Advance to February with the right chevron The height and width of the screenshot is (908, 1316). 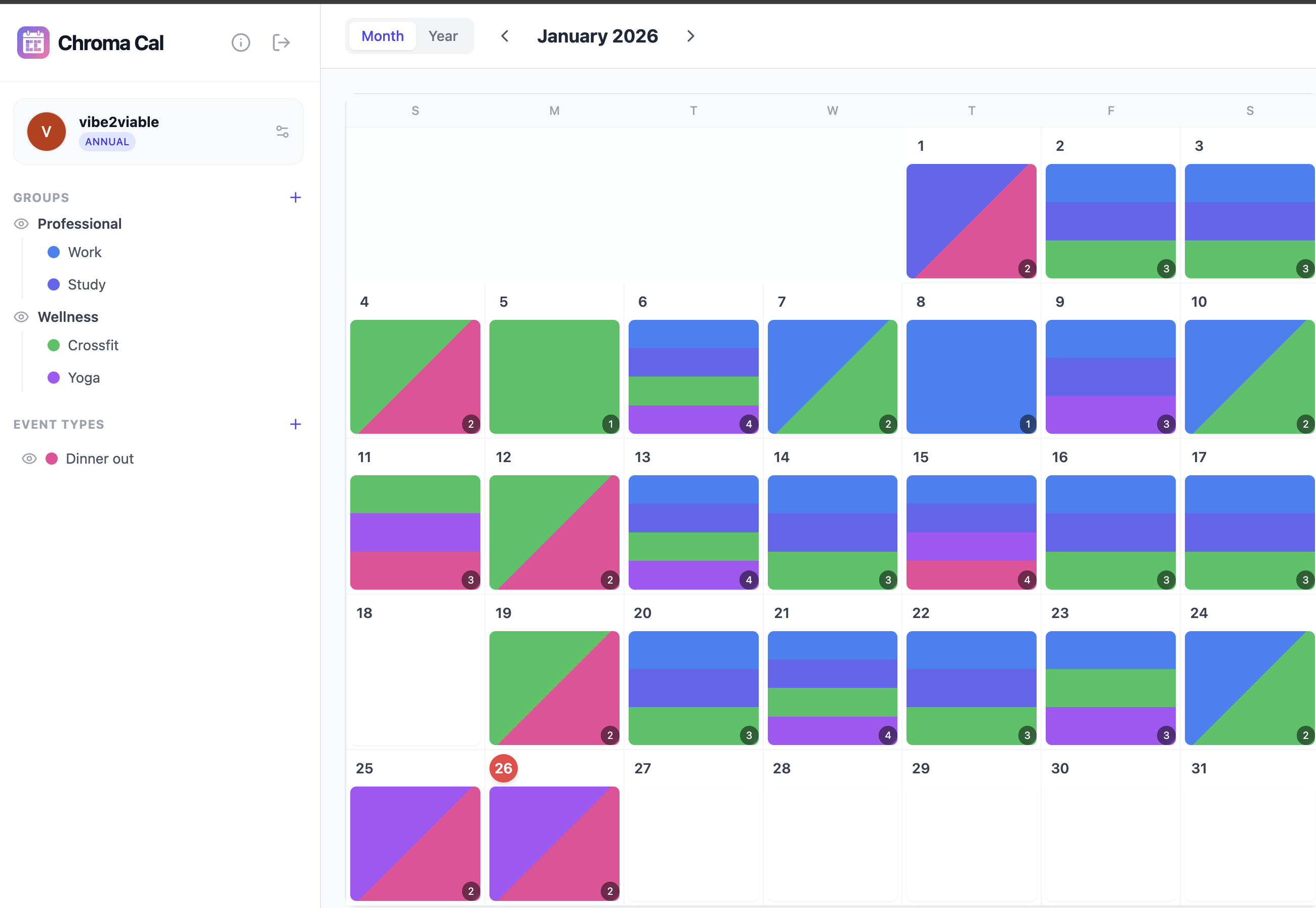(690, 35)
